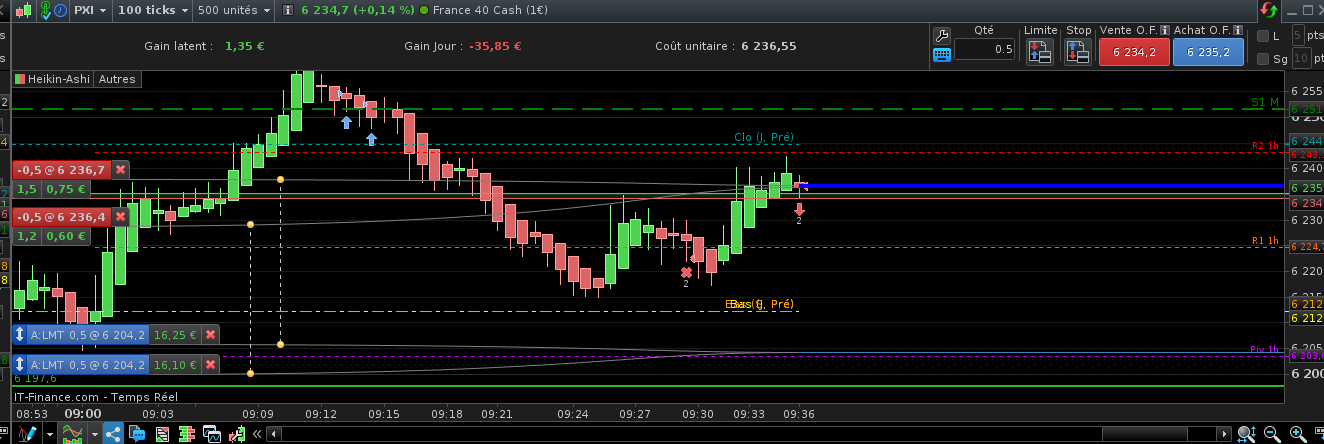
Task: Click the red X trade marker on chart
Action: 686,272
